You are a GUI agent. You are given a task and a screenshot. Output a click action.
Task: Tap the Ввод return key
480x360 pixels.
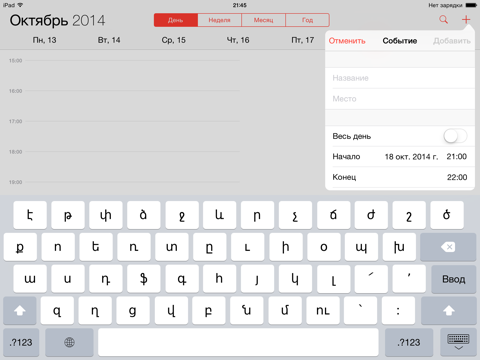click(x=454, y=279)
